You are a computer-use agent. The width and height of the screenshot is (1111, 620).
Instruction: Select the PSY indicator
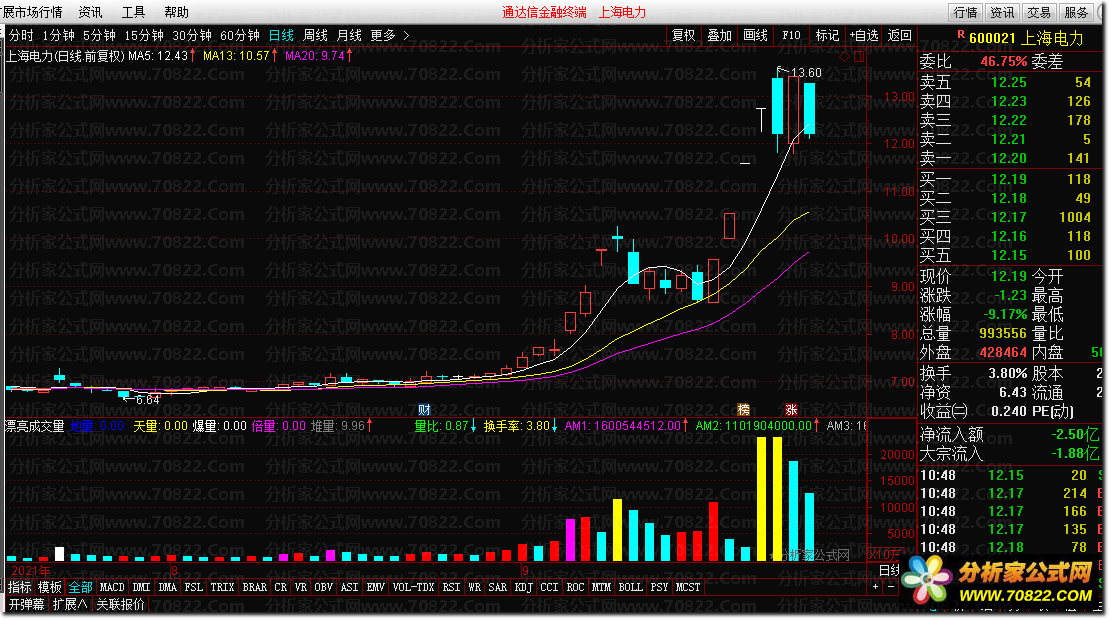tap(660, 587)
